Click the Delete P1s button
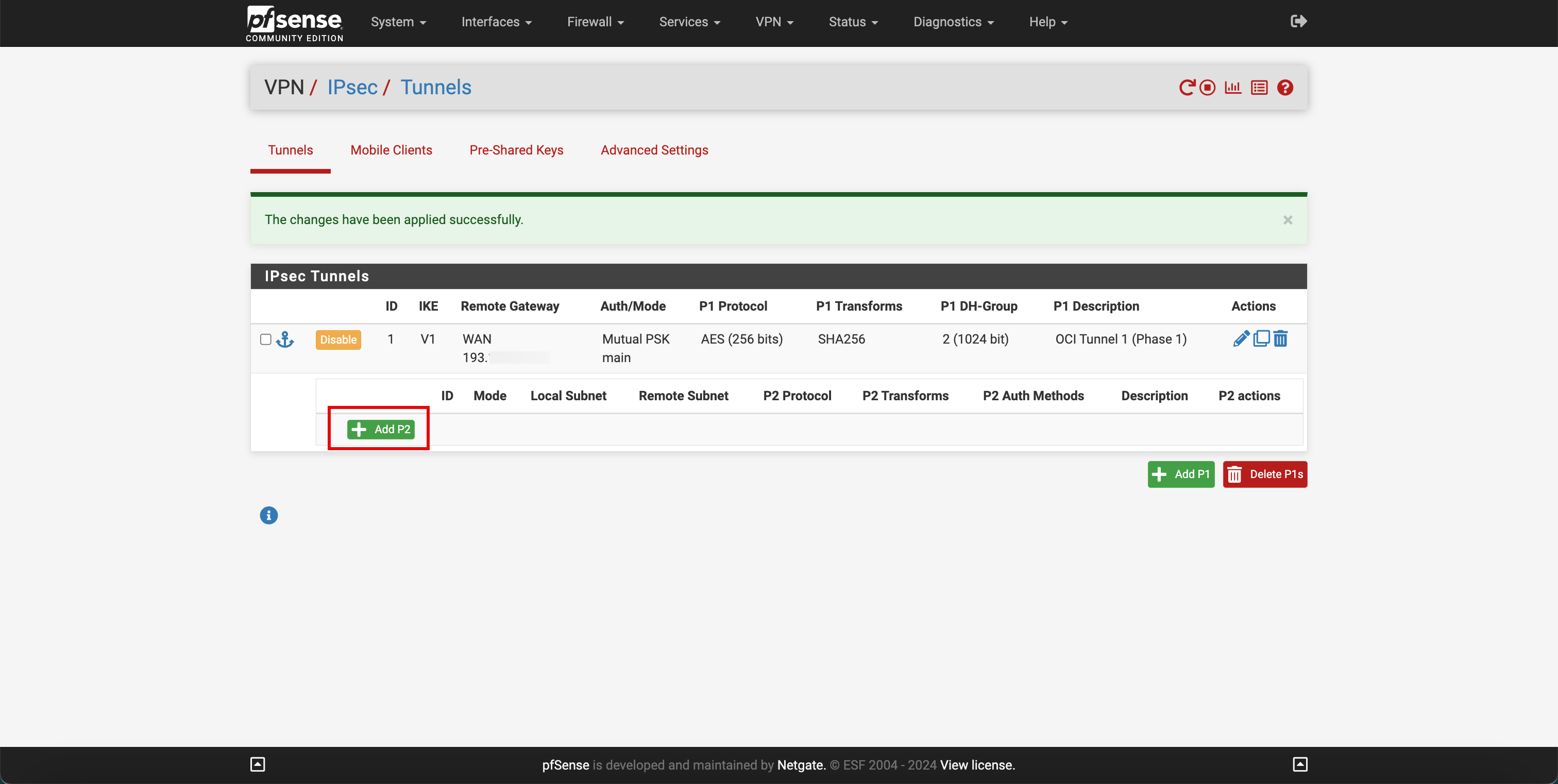1558x784 pixels. (x=1264, y=474)
